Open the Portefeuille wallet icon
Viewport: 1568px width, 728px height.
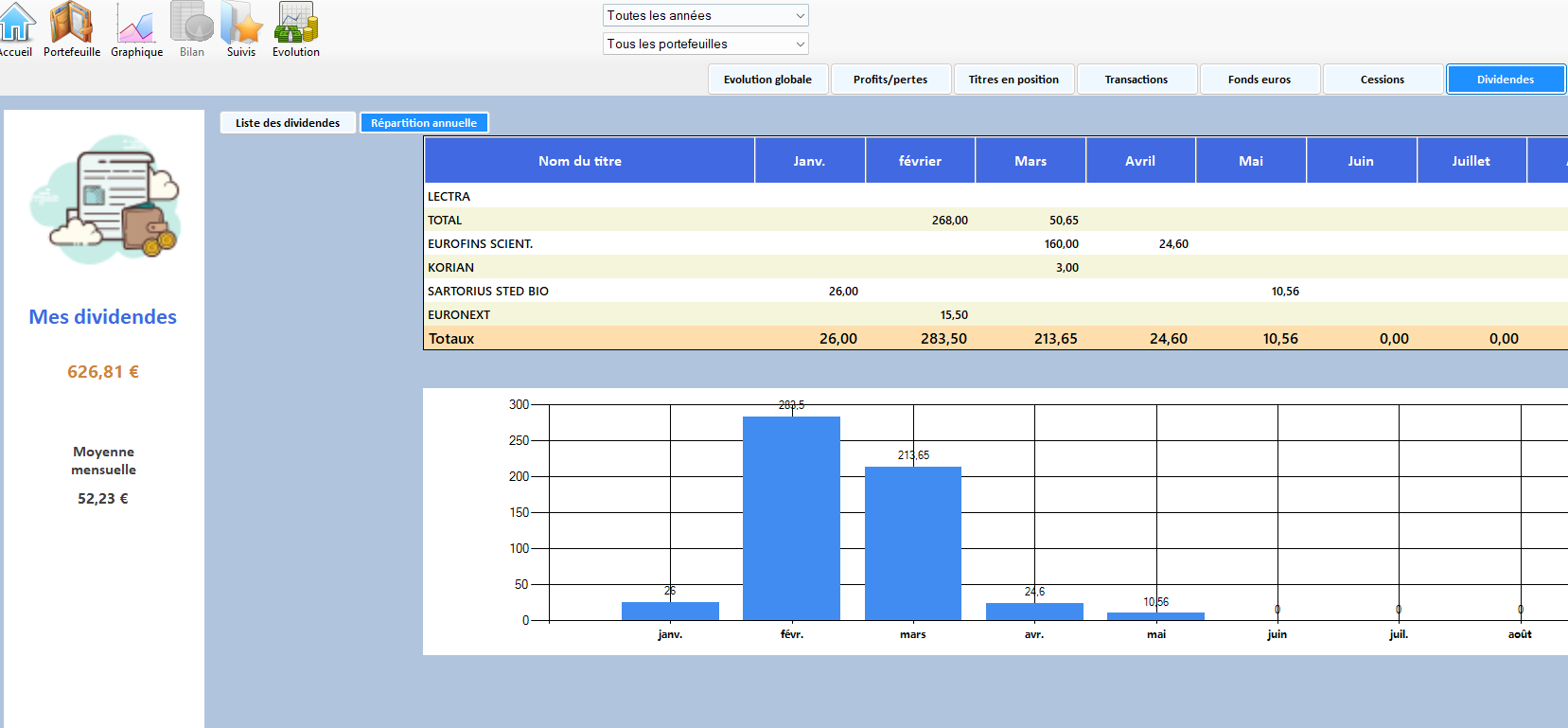pyautogui.click(x=72, y=29)
